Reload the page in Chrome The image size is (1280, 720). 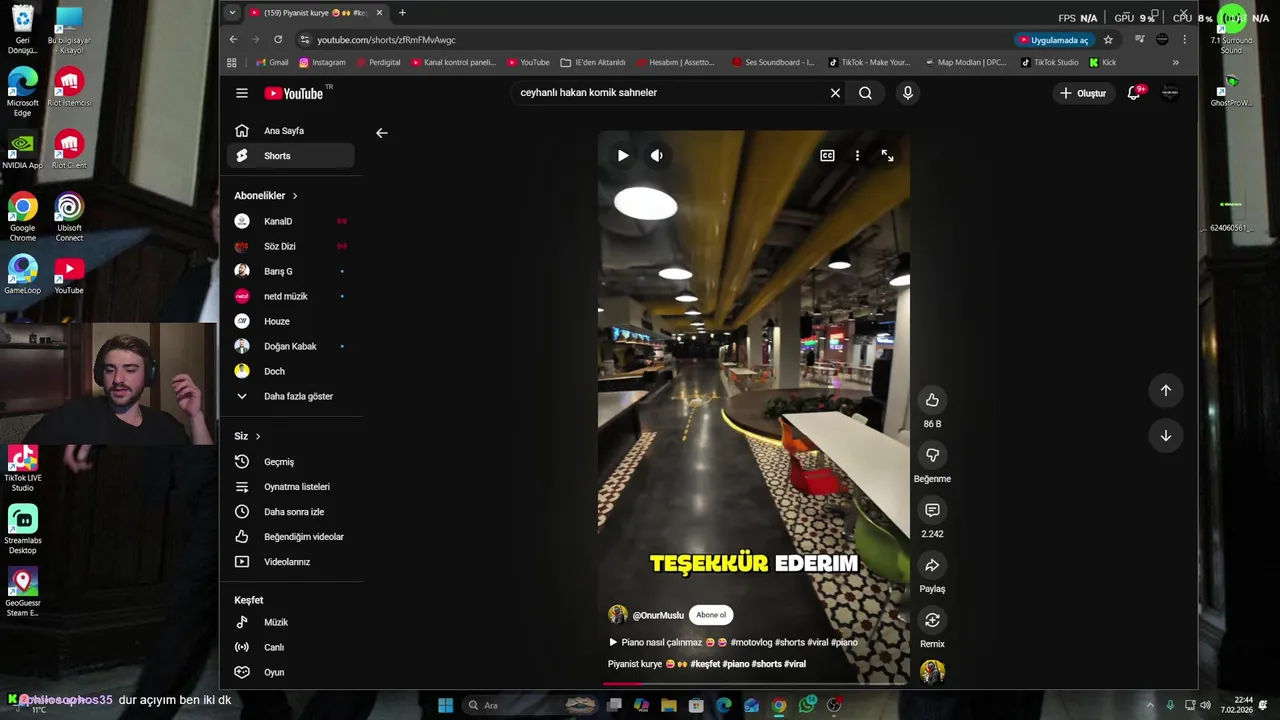pos(277,40)
